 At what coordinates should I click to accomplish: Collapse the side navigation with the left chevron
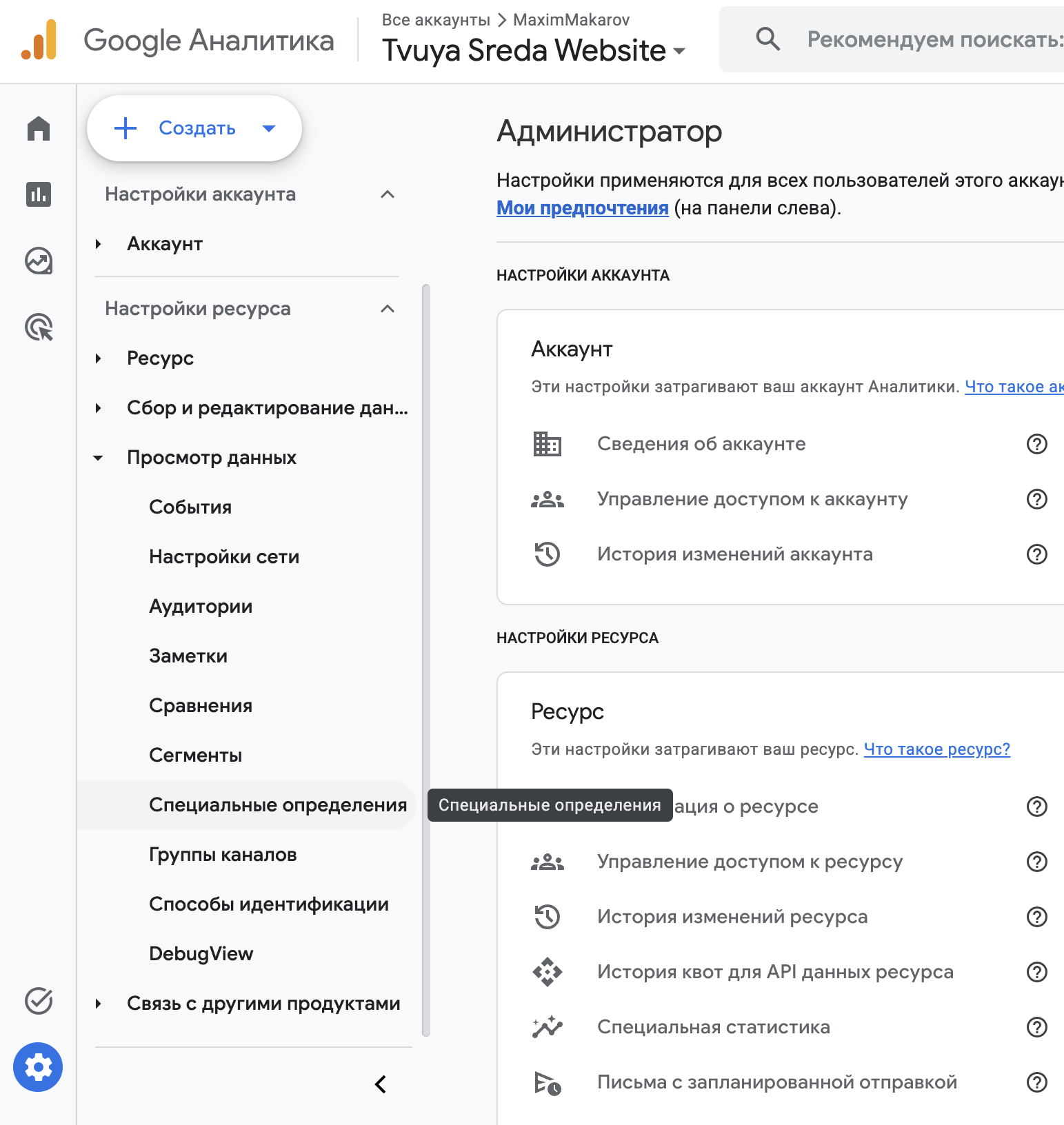(381, 1084)
